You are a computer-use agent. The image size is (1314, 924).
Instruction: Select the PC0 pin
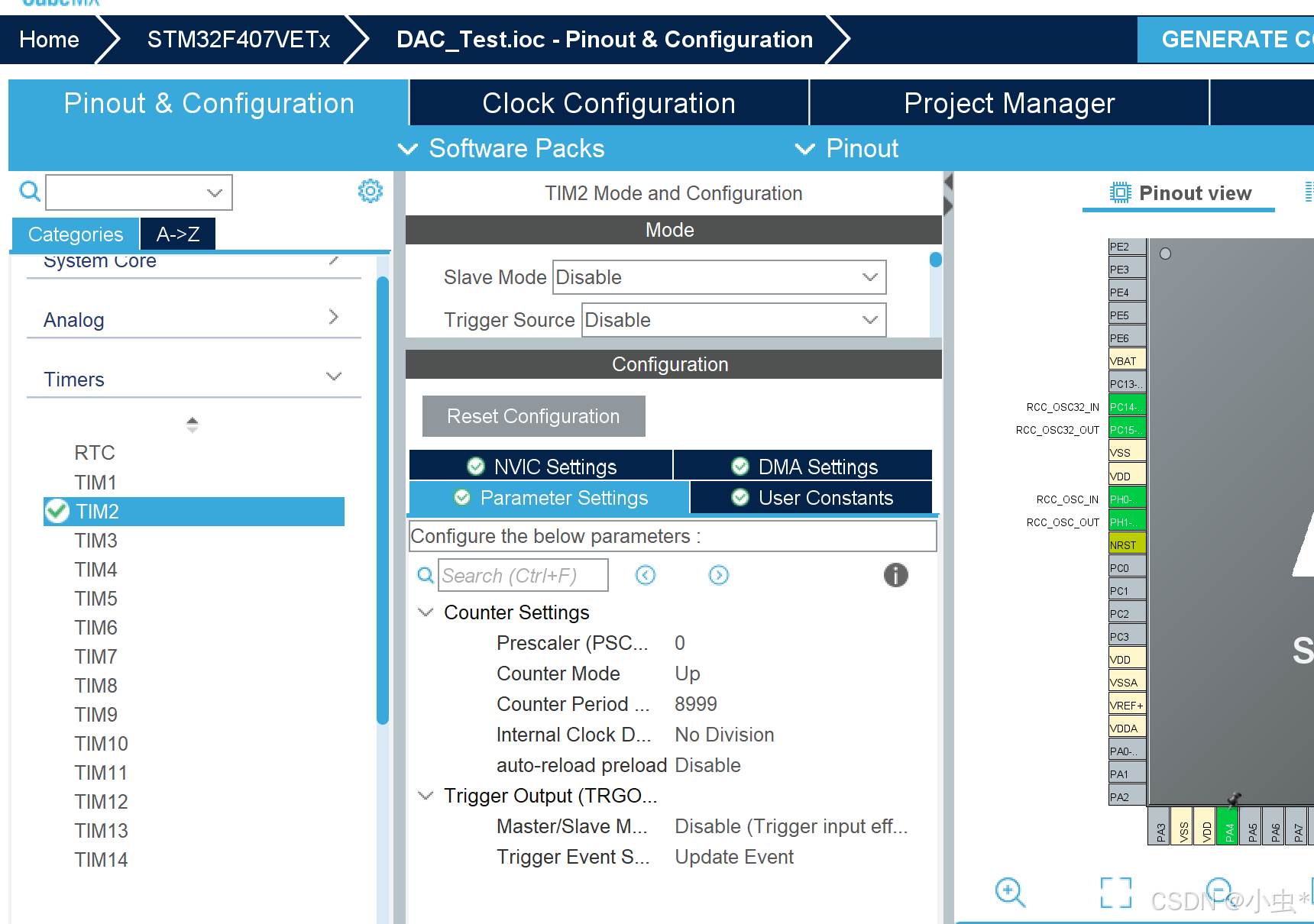(x=1127, y=568)
